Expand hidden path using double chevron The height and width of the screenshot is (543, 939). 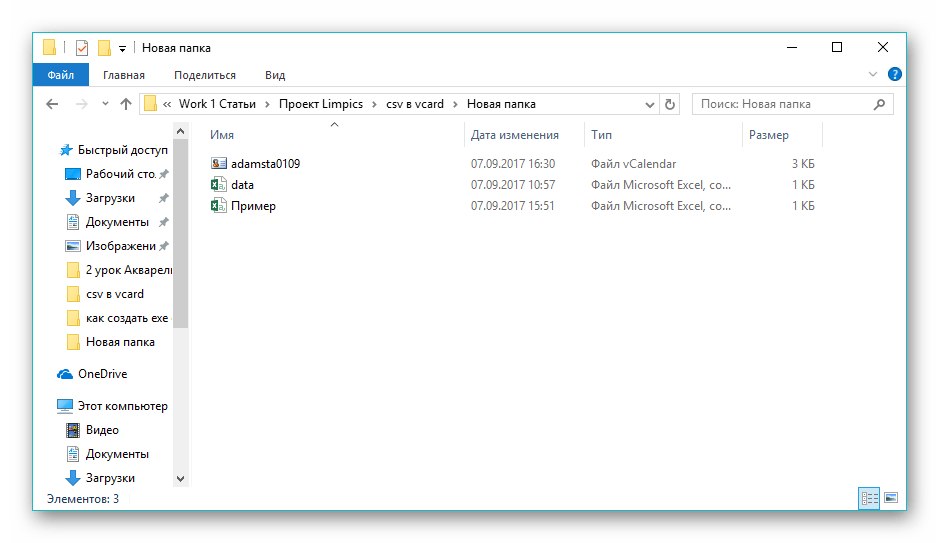point(167,104)
